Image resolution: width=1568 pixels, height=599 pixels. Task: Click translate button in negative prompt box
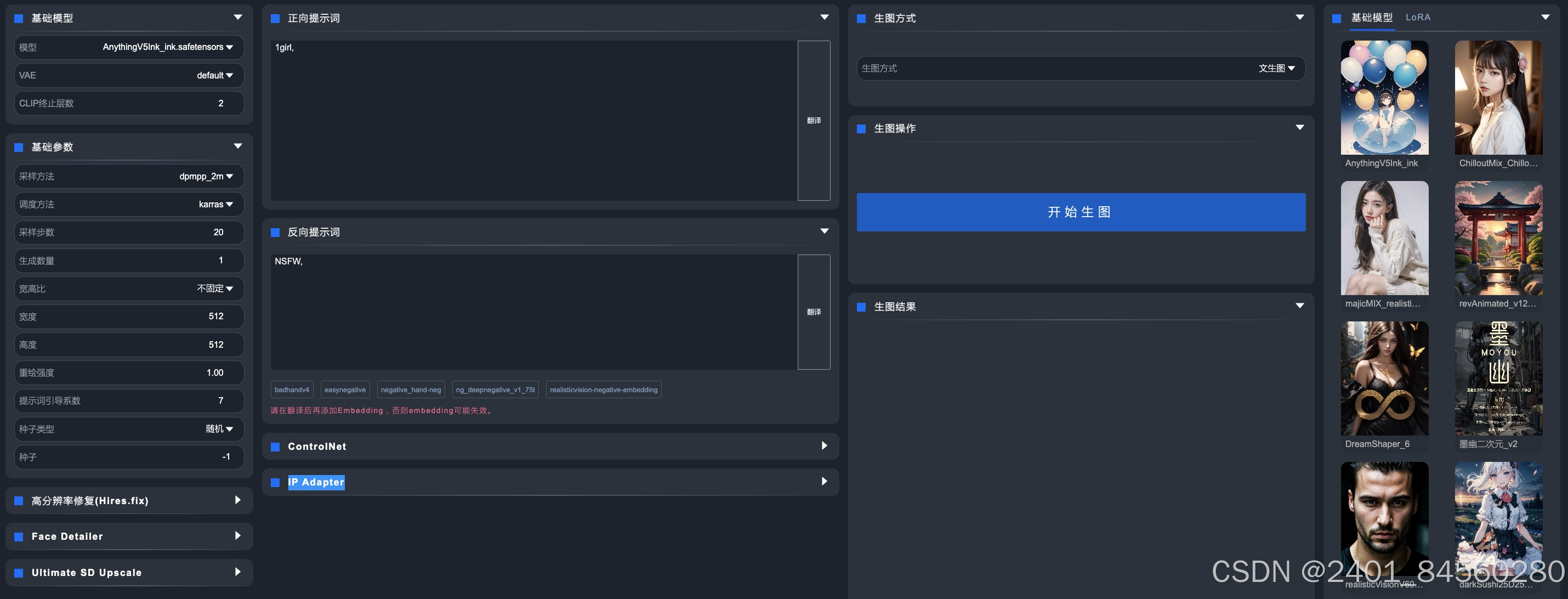pos(813,312)
